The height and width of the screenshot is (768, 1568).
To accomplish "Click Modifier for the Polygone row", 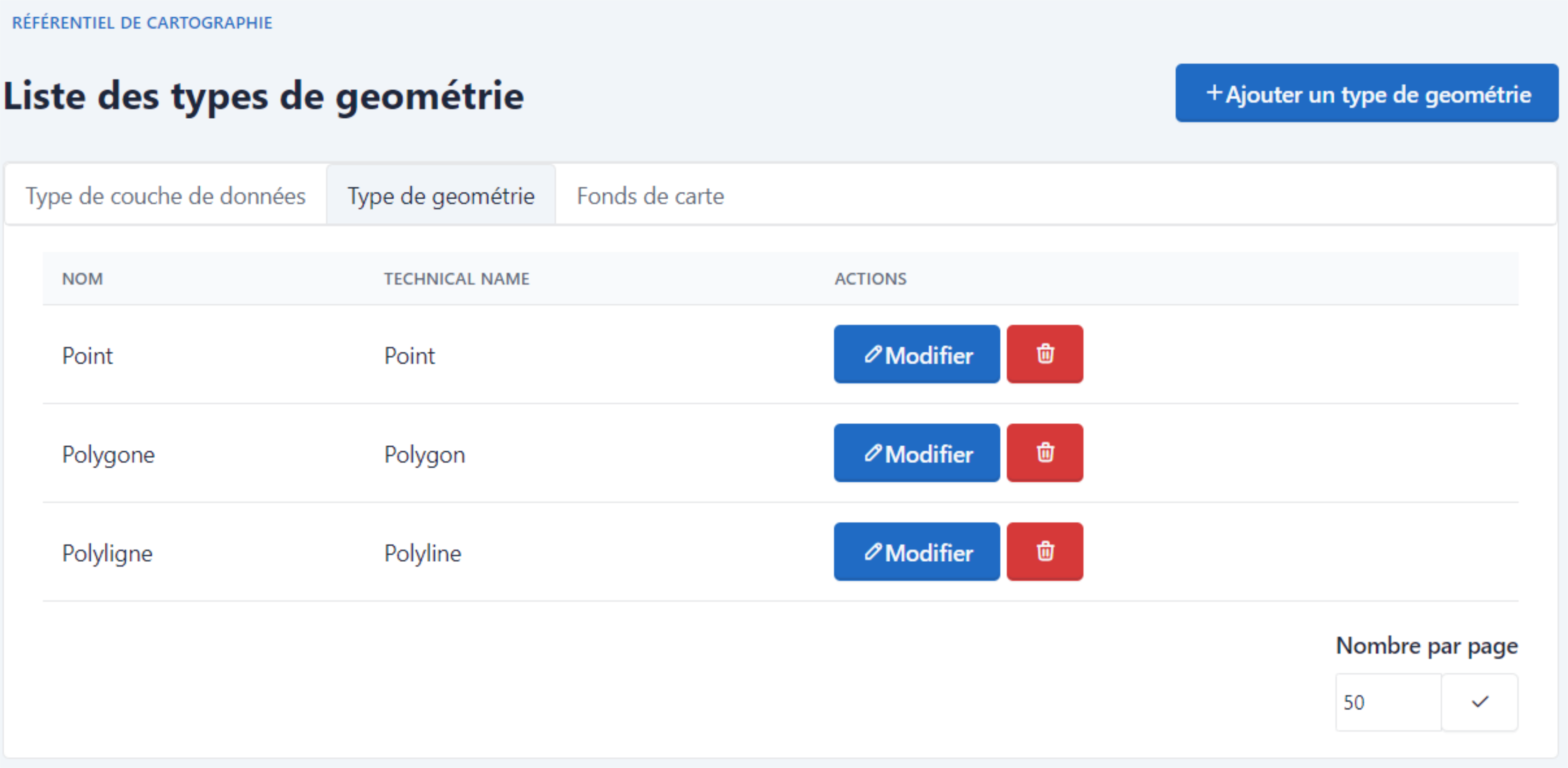I will [x=916, y=452].
